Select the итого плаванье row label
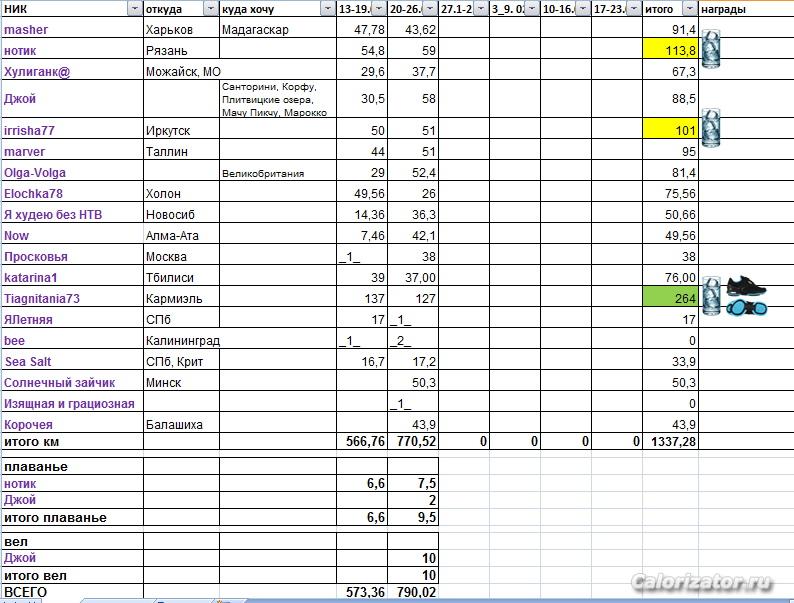This screenshot has height=603, width=794. pos(55,517)
